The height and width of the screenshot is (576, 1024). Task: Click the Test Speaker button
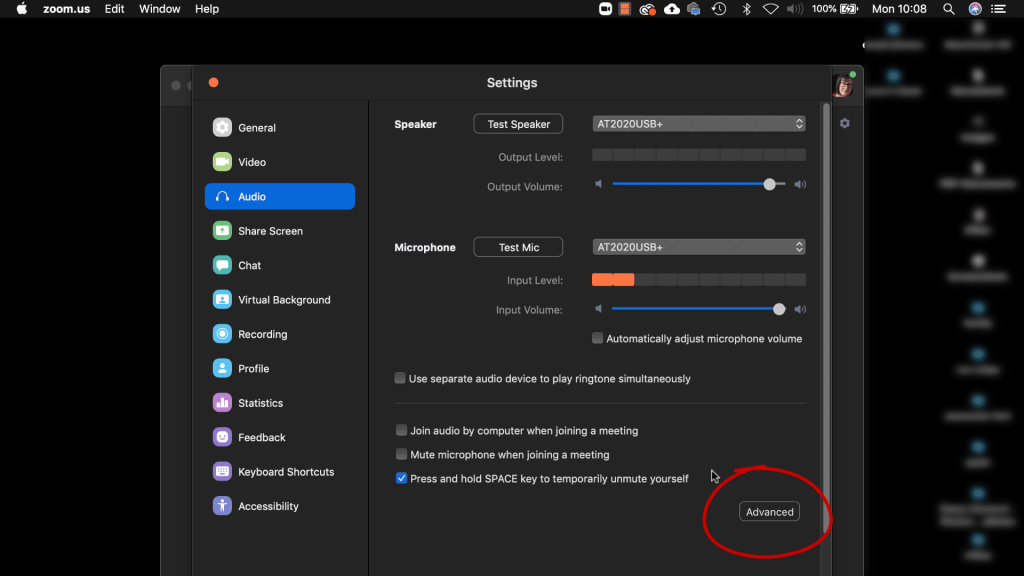[518, 124]
